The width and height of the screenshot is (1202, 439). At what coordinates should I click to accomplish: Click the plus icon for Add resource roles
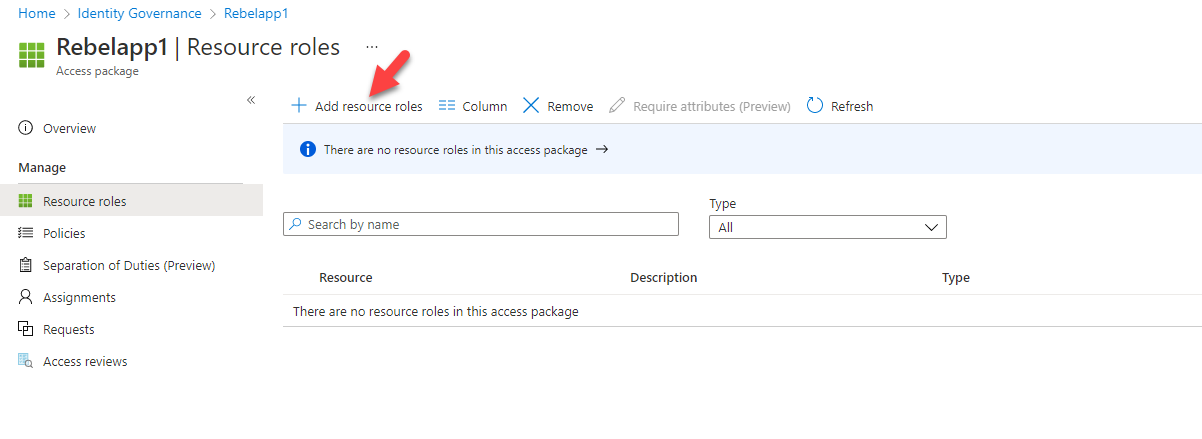pos(298,106)
